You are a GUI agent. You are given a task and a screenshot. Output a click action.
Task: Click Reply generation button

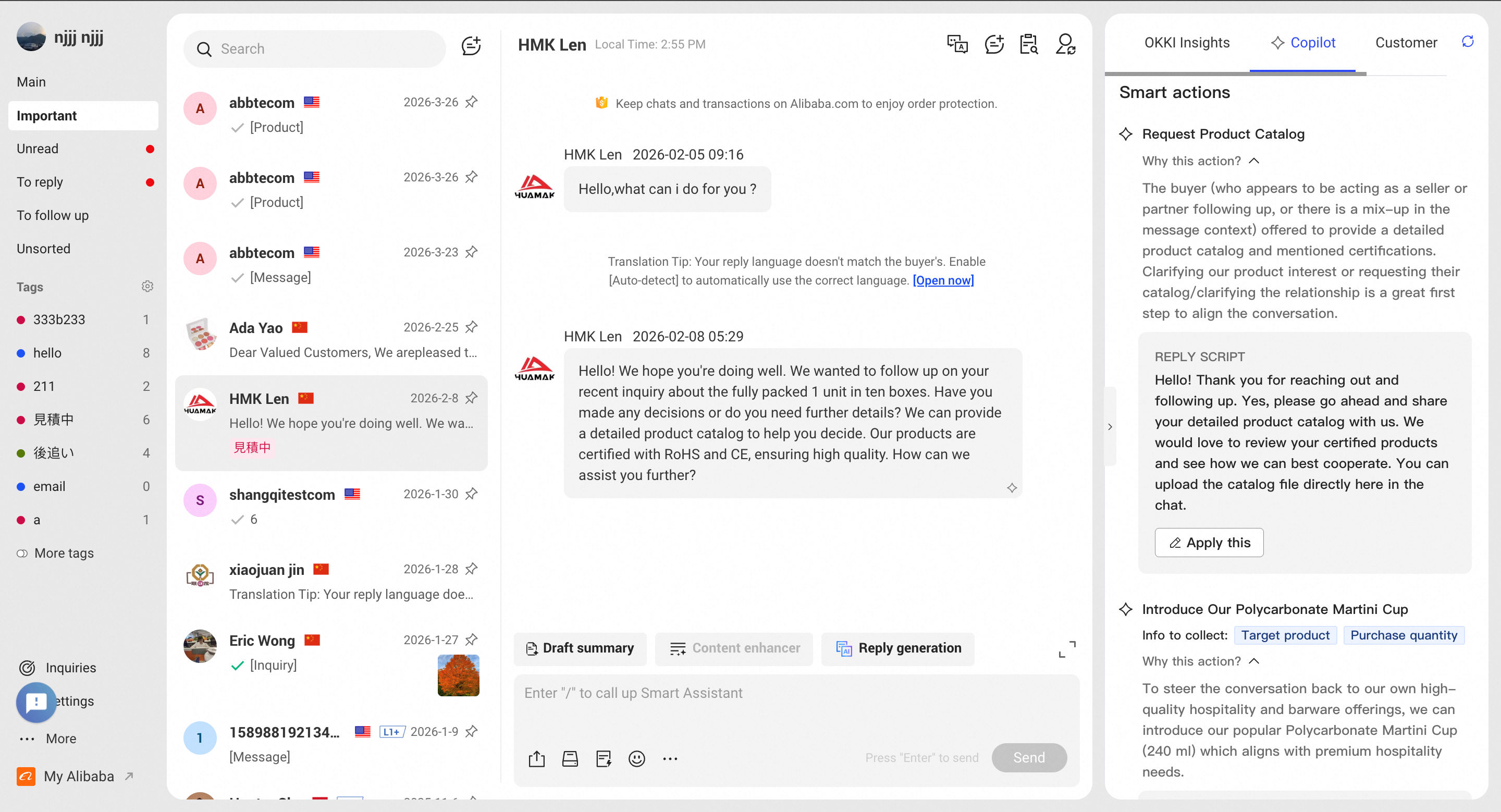898,649
